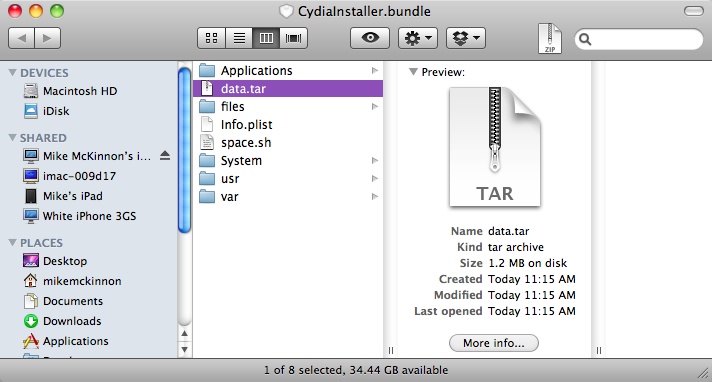Collapse the SHARED sidebar section
The height and width of the screenshot is (382, 712).
coord(12,138)
